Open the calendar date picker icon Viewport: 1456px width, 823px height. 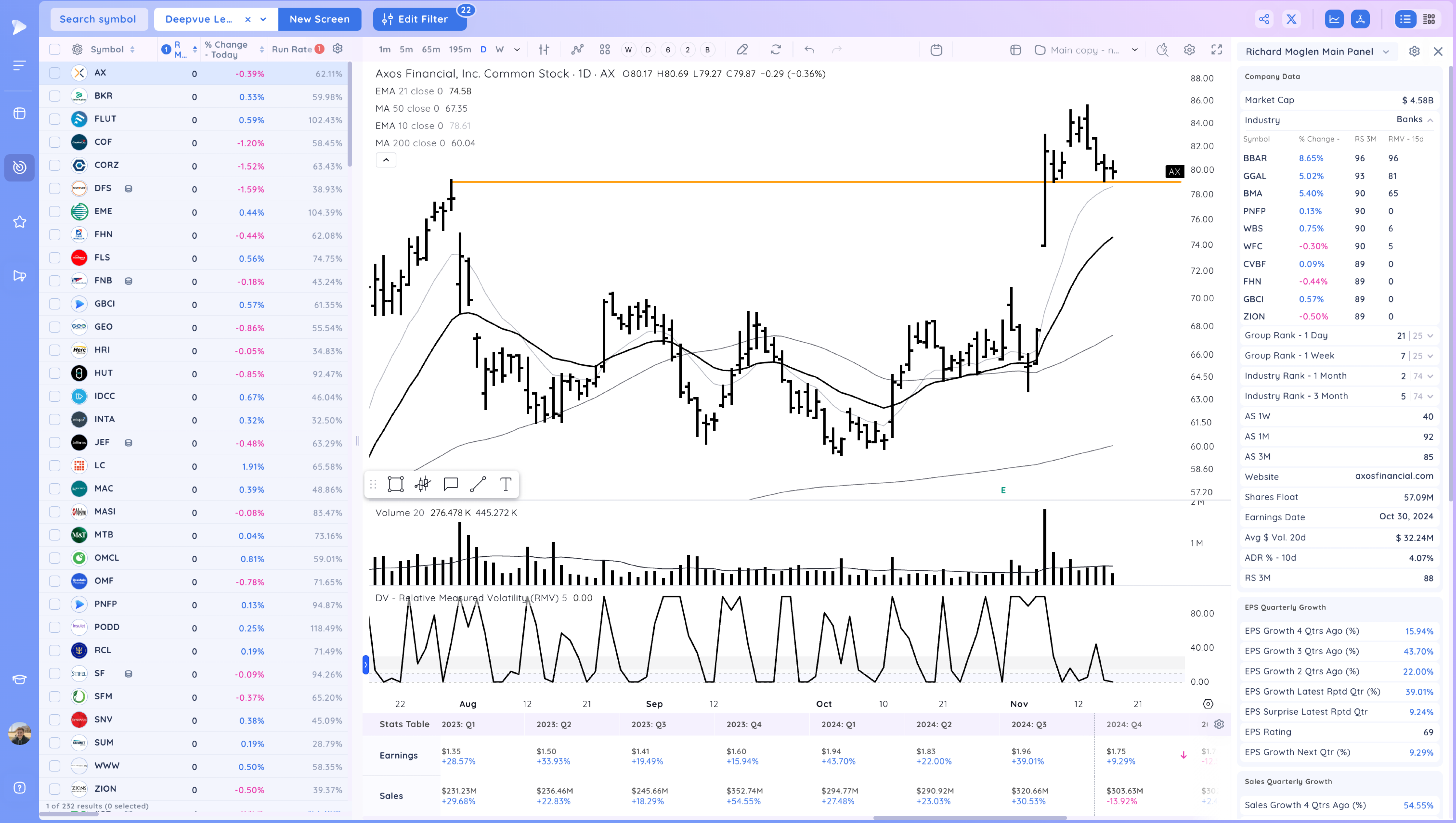click(936, 50)
